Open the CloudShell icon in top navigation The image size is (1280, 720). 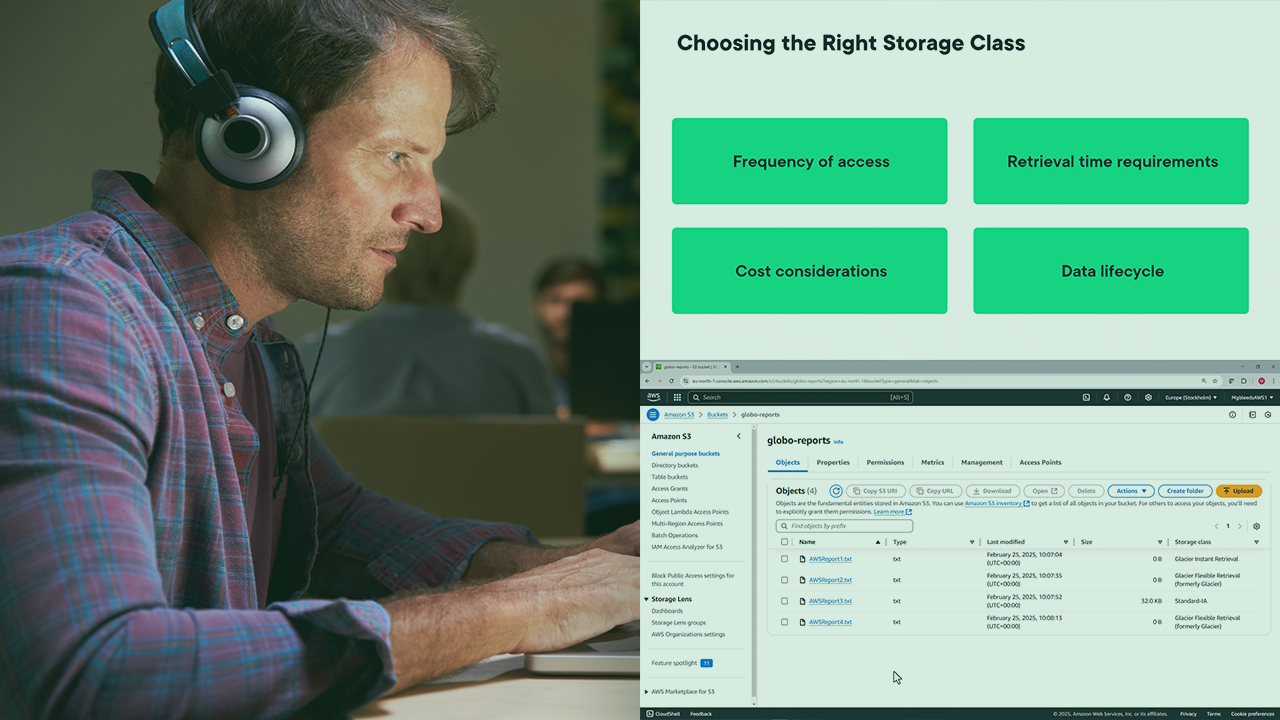click(1086, 397)
